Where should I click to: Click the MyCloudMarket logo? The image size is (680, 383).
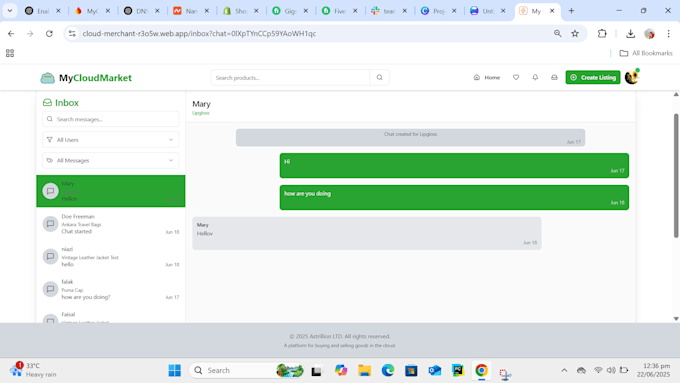coord(86,78)
